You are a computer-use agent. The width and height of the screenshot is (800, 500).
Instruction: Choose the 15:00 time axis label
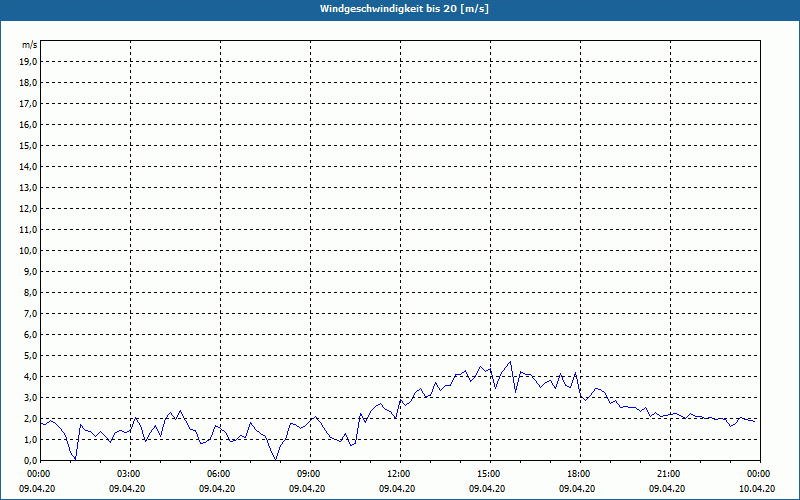tap(489, 474)
